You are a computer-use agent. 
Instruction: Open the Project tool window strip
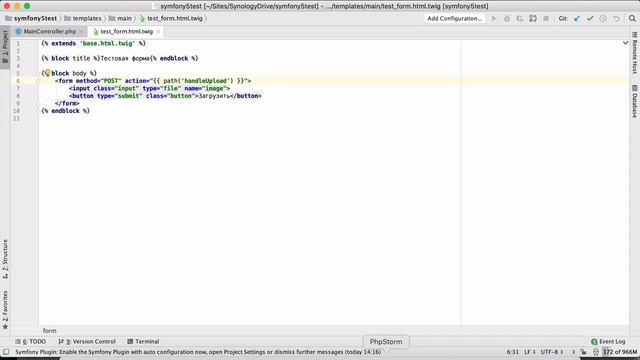pyautogui.click(x=5, y=47)
